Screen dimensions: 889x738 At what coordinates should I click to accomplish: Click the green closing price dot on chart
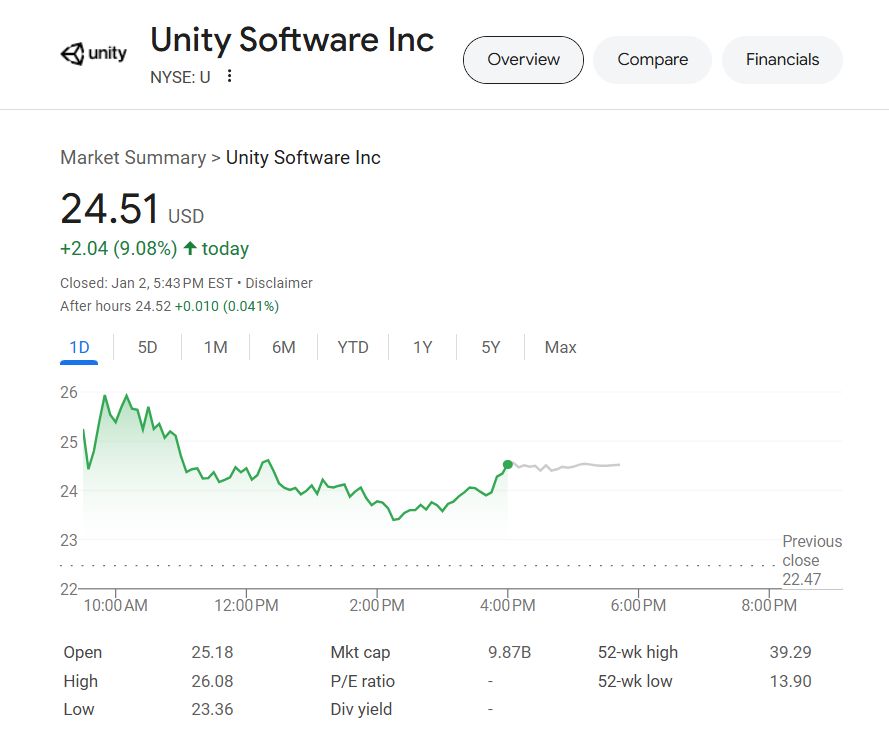coord(507,465)
